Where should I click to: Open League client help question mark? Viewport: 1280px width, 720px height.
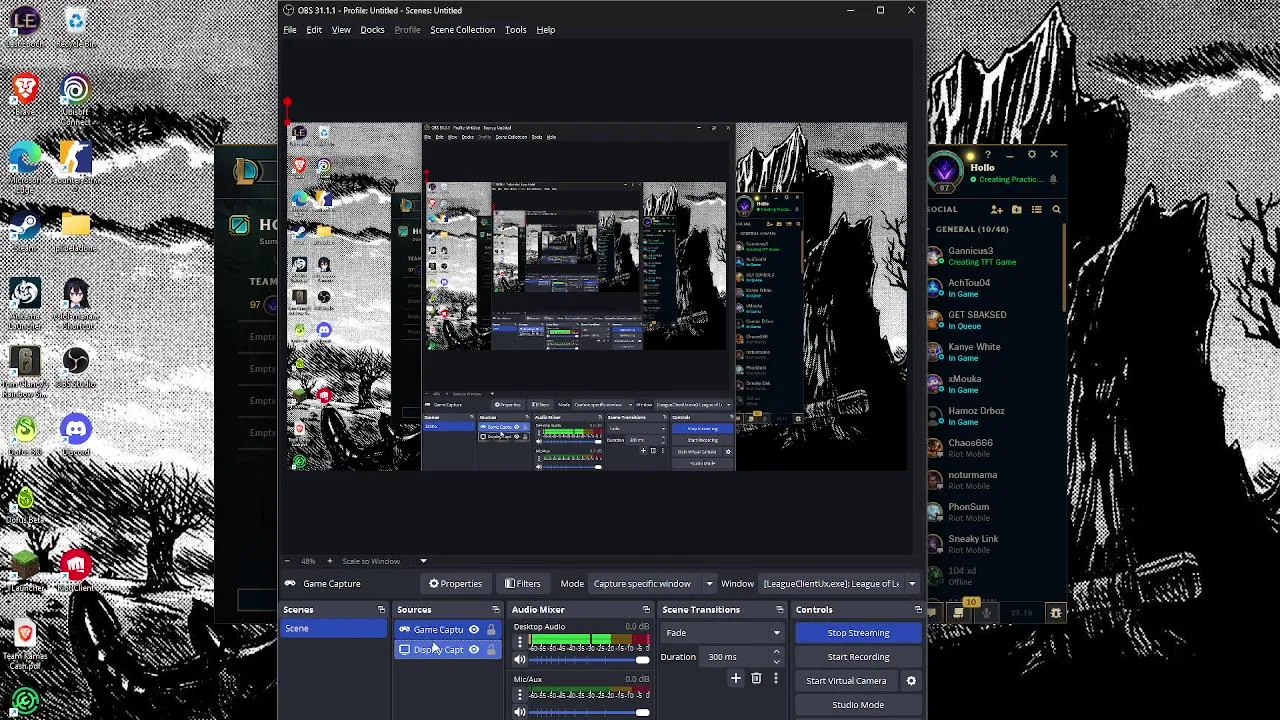pyautogui.click(x=988, y=155)
